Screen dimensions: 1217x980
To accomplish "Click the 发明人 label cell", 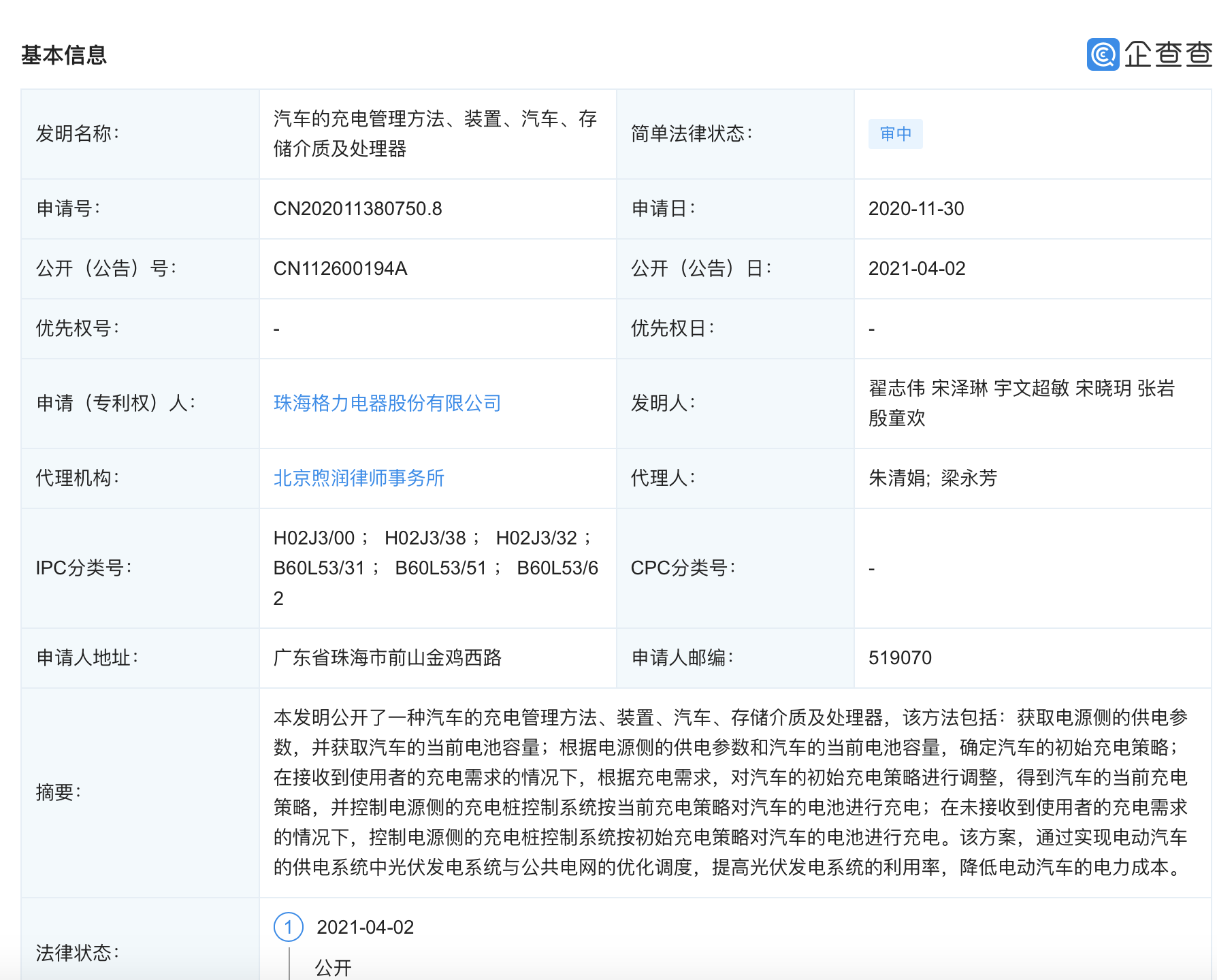I will coord(735,404).
